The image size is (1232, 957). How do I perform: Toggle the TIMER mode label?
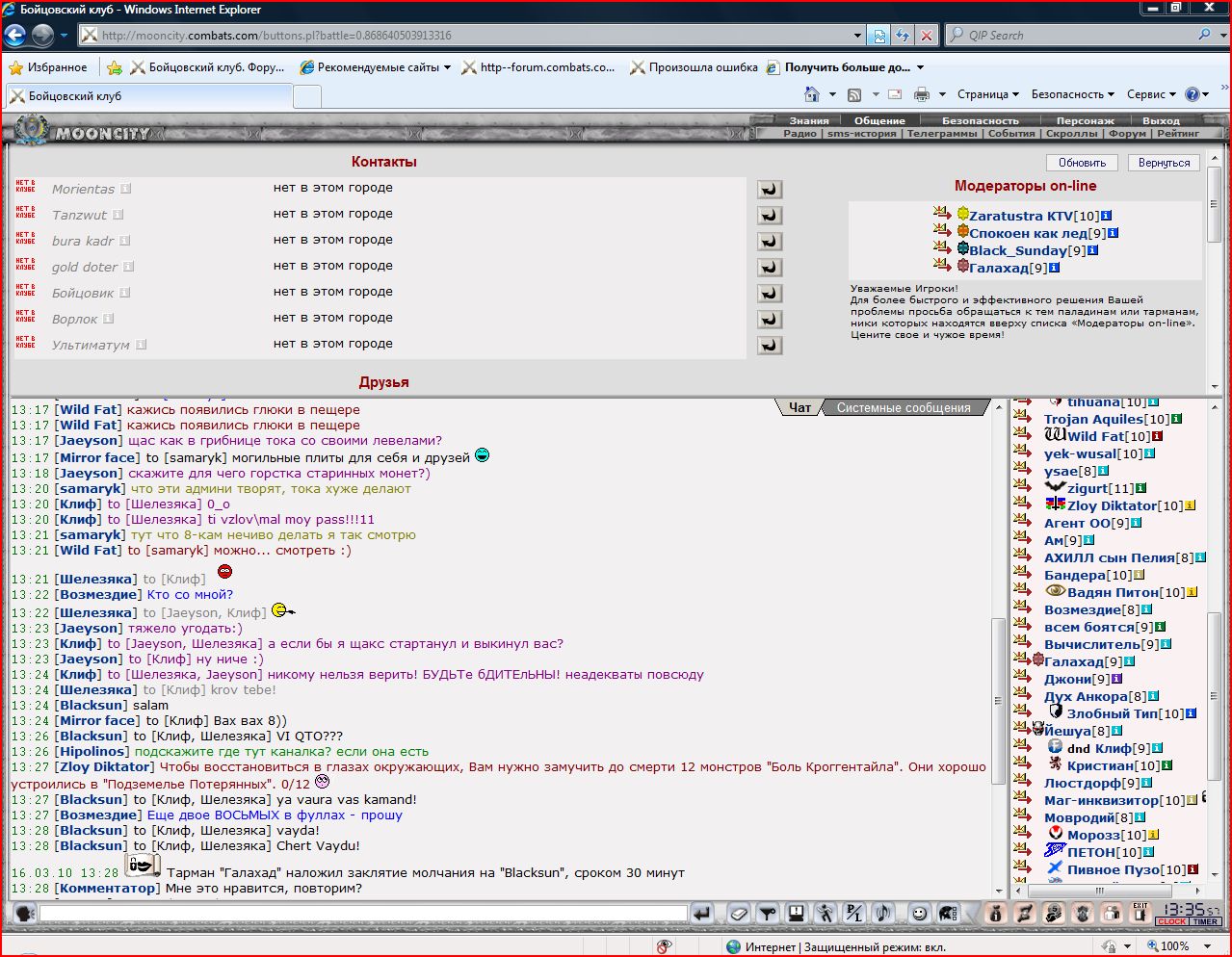(x=1206, y=921)
